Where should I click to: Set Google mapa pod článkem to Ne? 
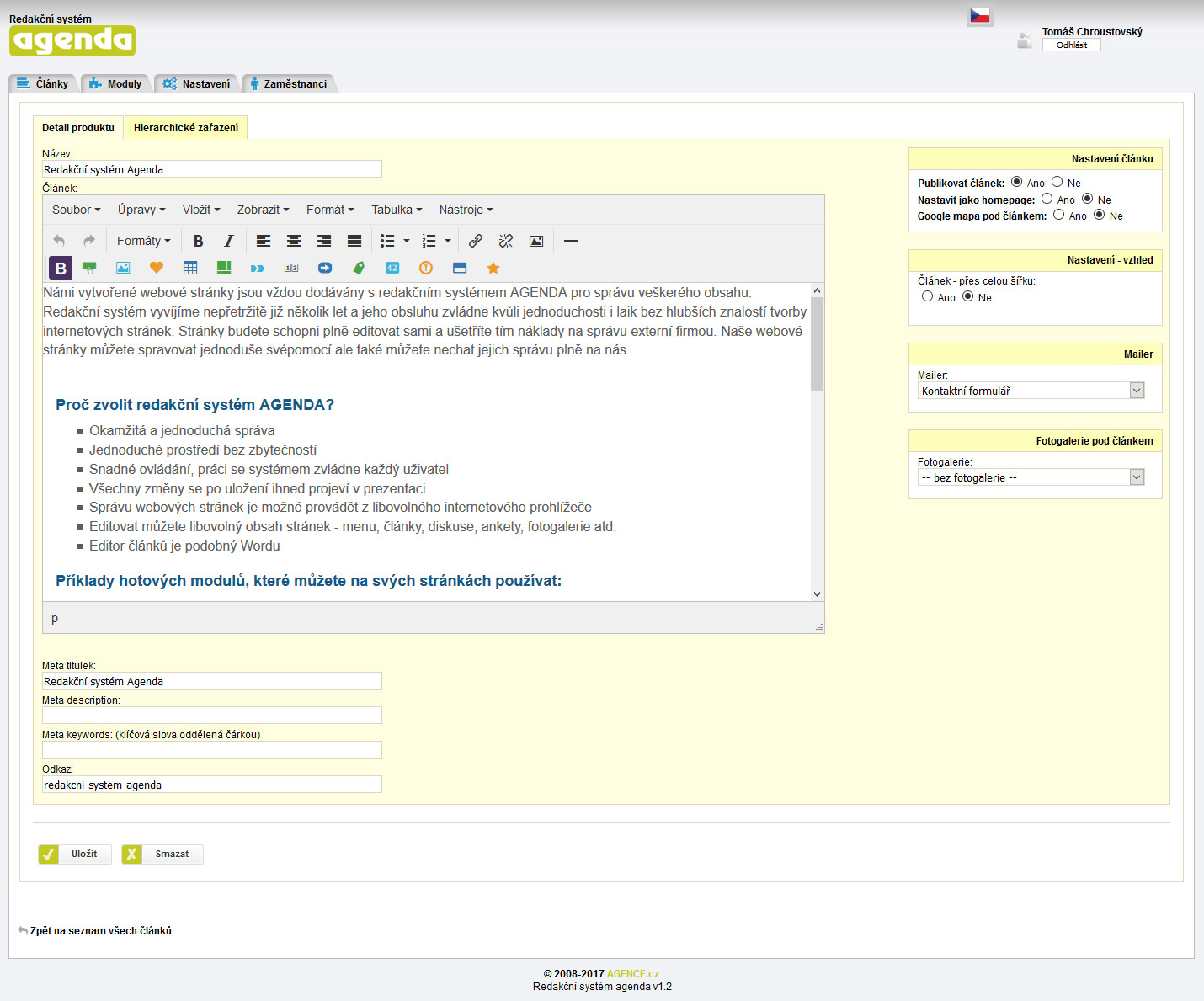[1100, 215]
